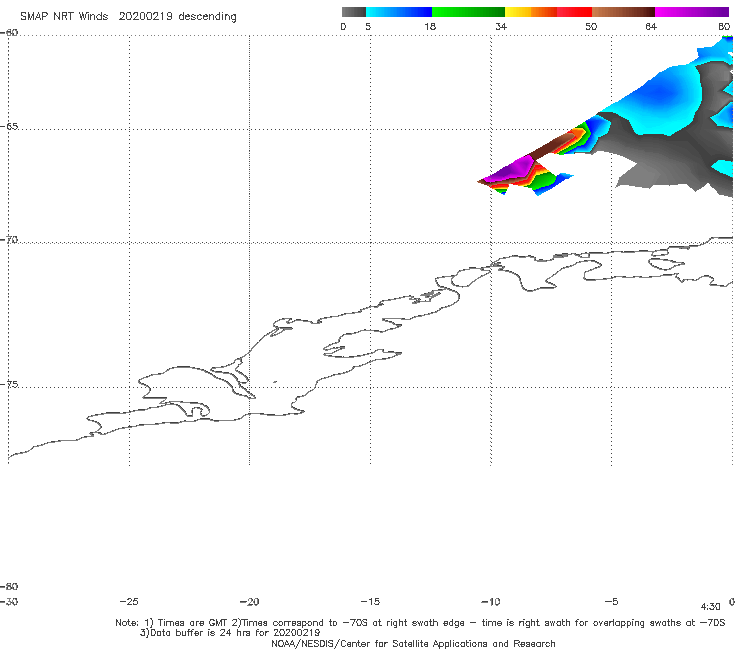
Task: Click the 'Note: 1) Times are GMT' line
Action: click(x=420, y=623)
